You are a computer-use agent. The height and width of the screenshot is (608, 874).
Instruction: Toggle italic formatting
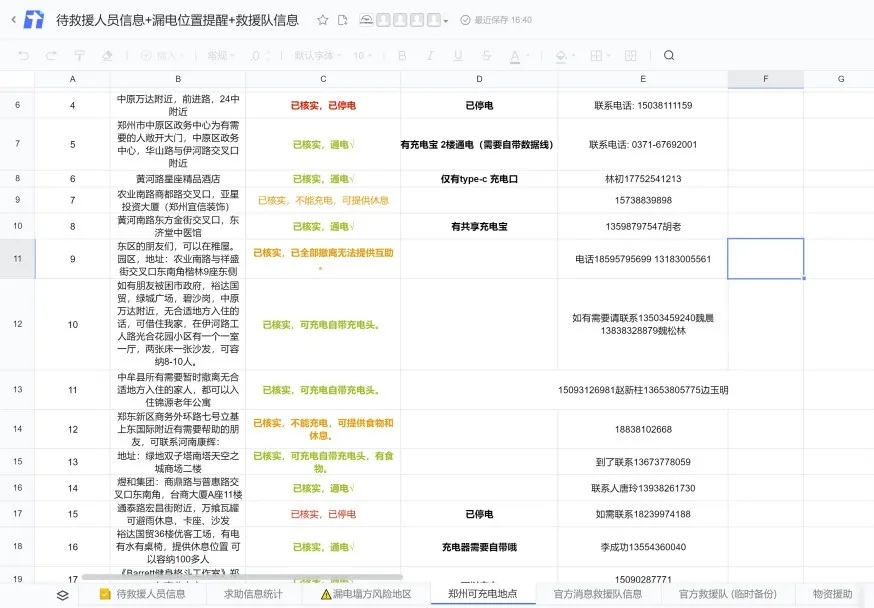click(430, 55)
